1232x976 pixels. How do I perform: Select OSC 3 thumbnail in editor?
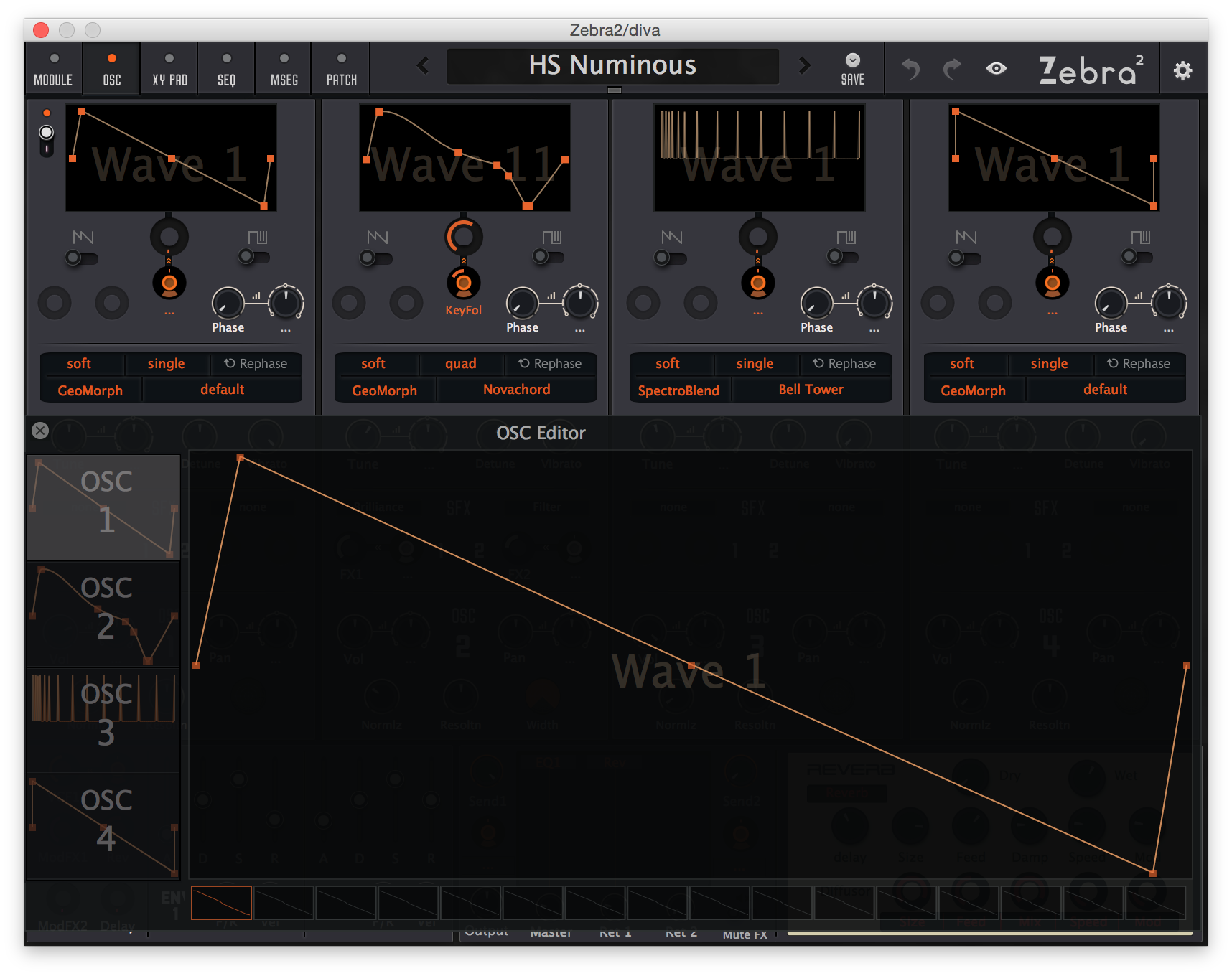coord(103,721)
